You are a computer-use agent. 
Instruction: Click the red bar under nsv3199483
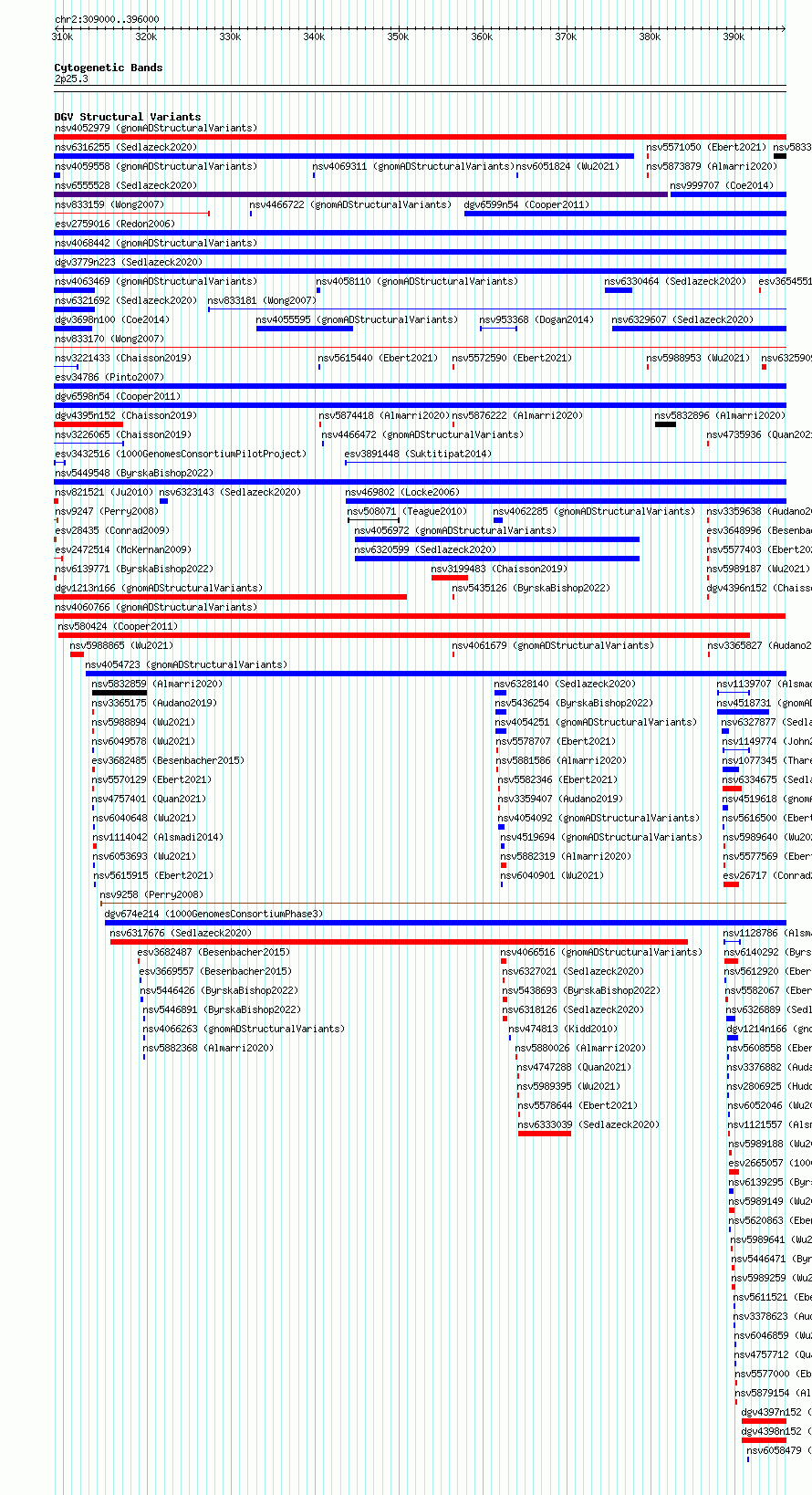[x=450, y=578]
